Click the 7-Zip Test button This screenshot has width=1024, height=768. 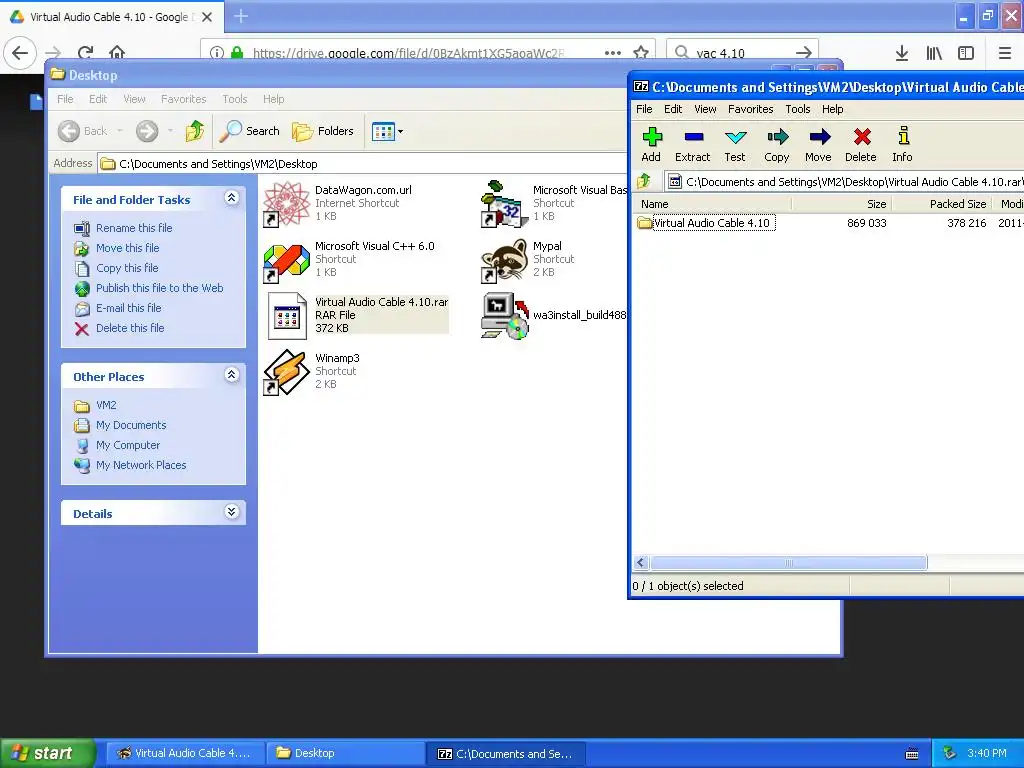[x=735, y=144]
